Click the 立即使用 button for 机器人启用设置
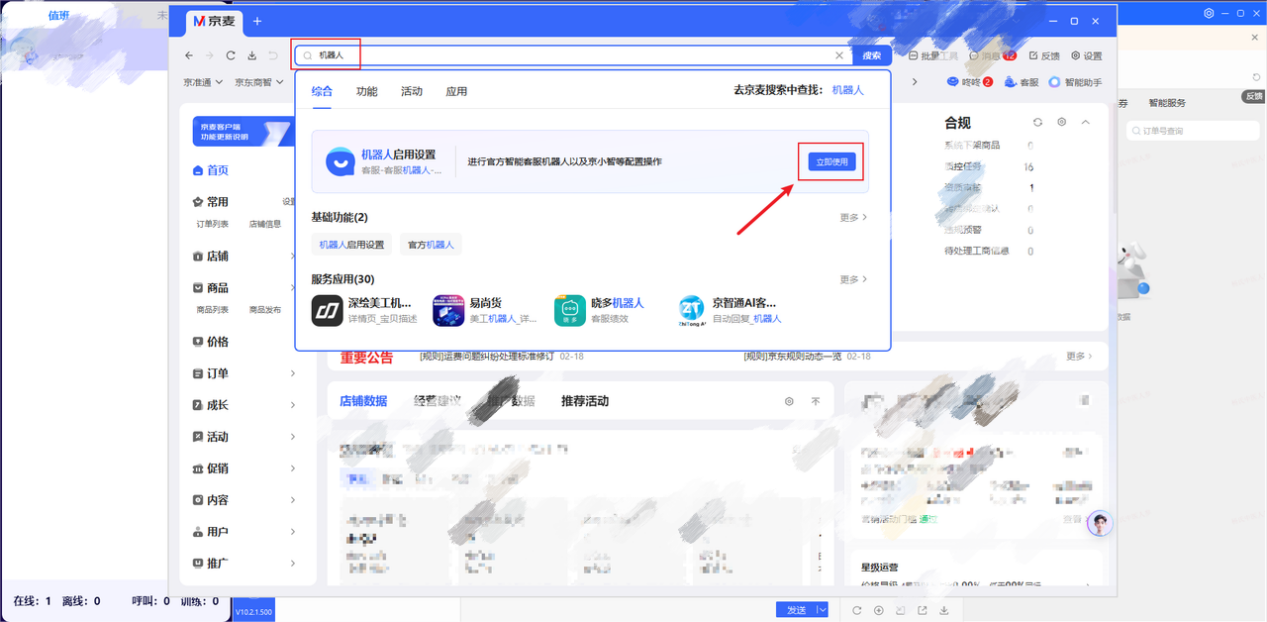Image resolution: width=1267 pixels, height=622 pixels. tap(830, 161)
